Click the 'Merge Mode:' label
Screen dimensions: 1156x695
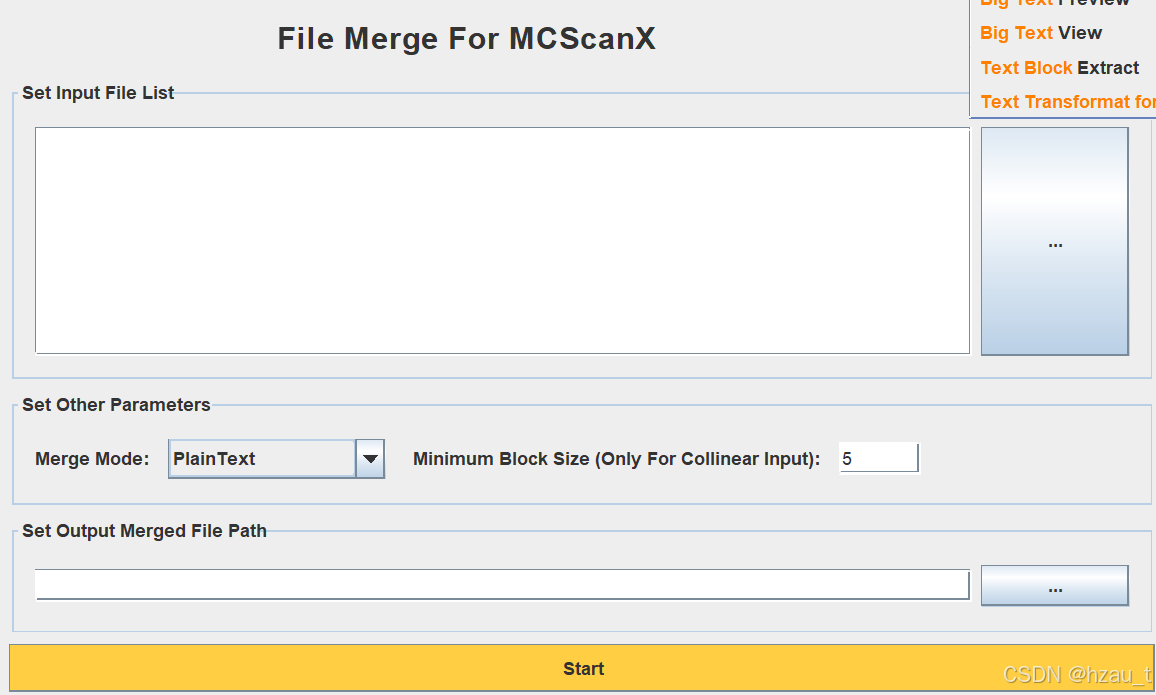92,458
